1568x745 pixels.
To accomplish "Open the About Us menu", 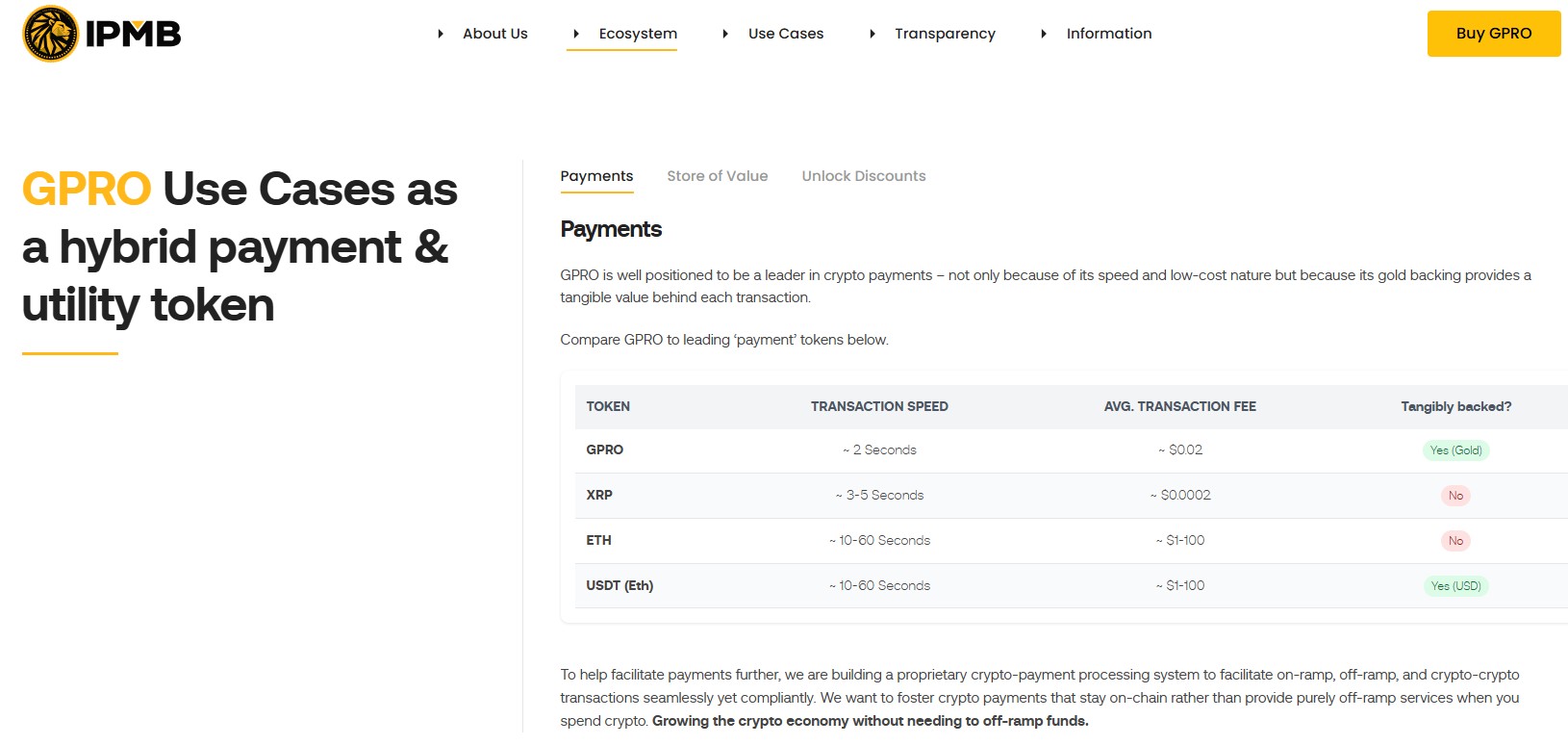I will (x=495, y=34).
